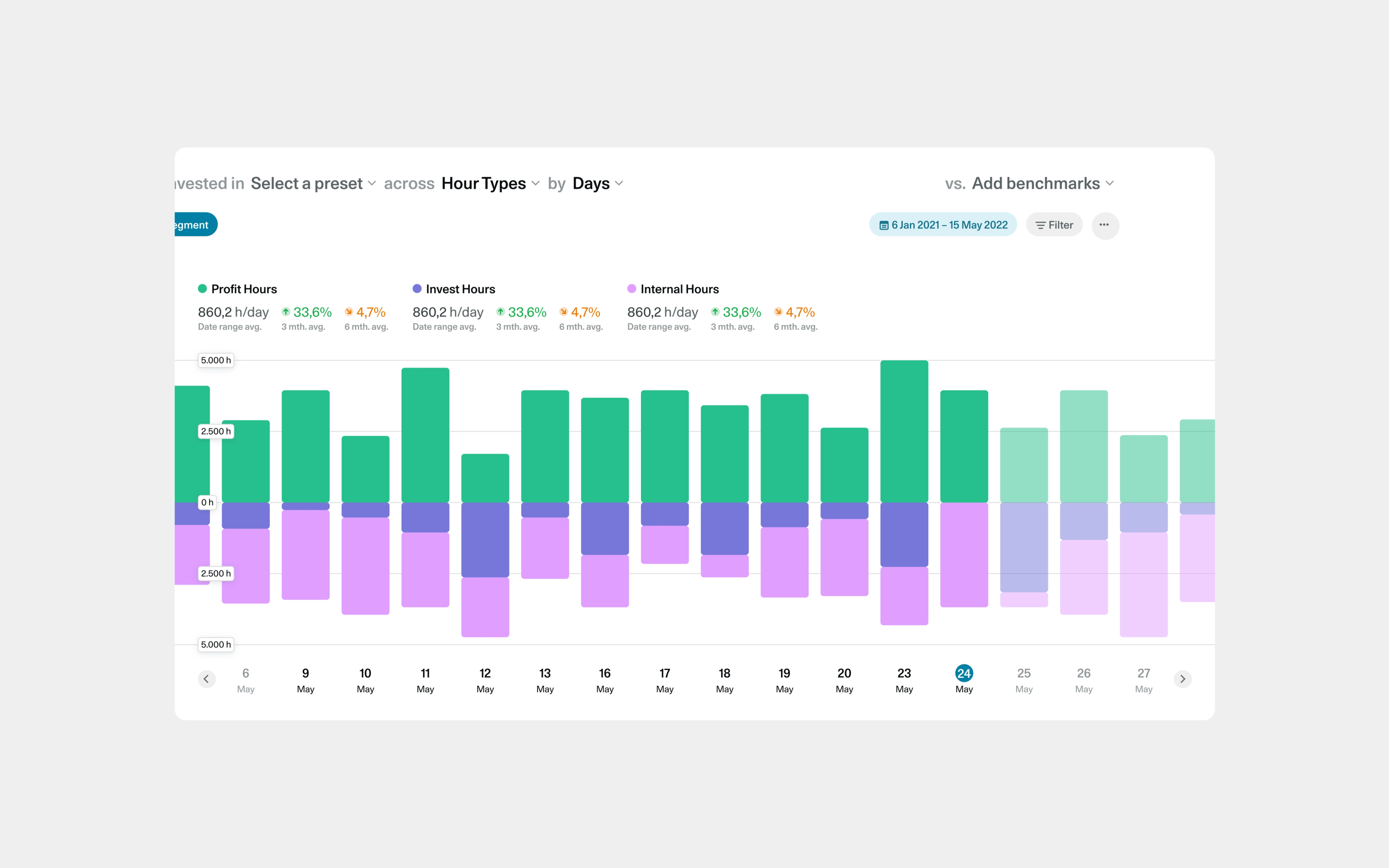This screenshot has width=1389, height=868.
Task: Click purple Invest bar for 18 May
Action: (725, 529)
